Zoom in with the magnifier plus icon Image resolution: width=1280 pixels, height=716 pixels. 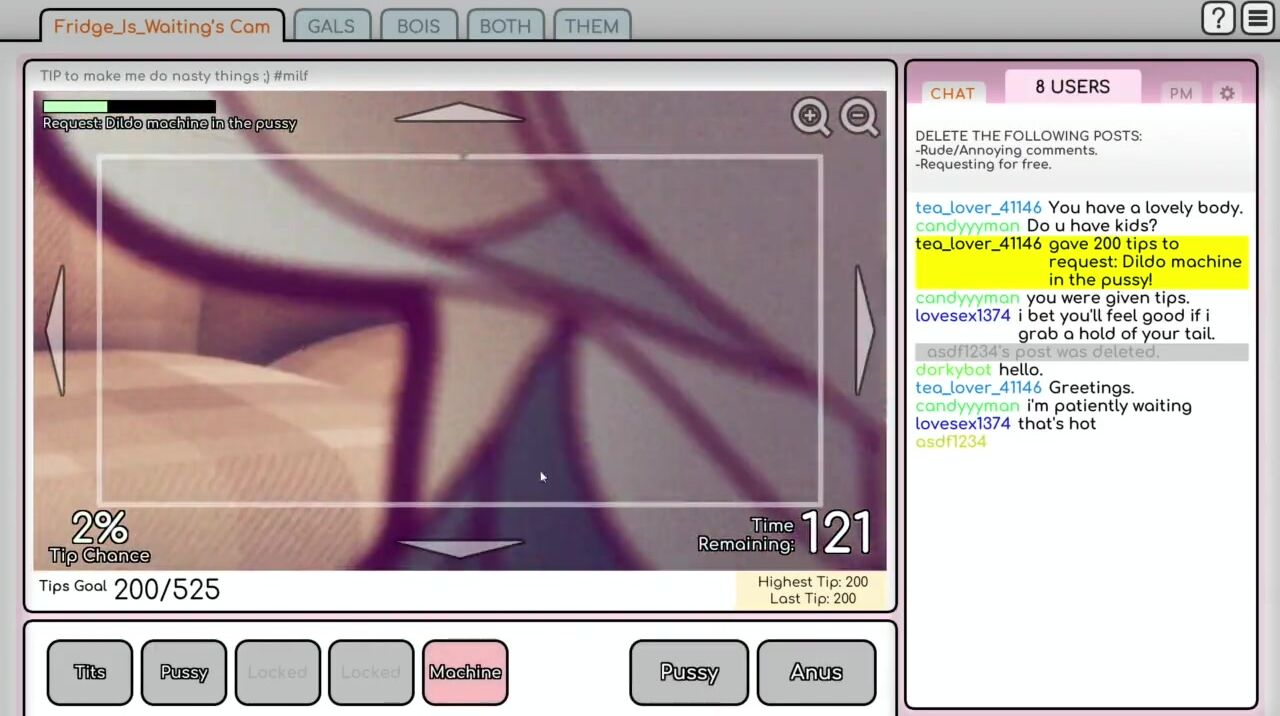[811, 117]
